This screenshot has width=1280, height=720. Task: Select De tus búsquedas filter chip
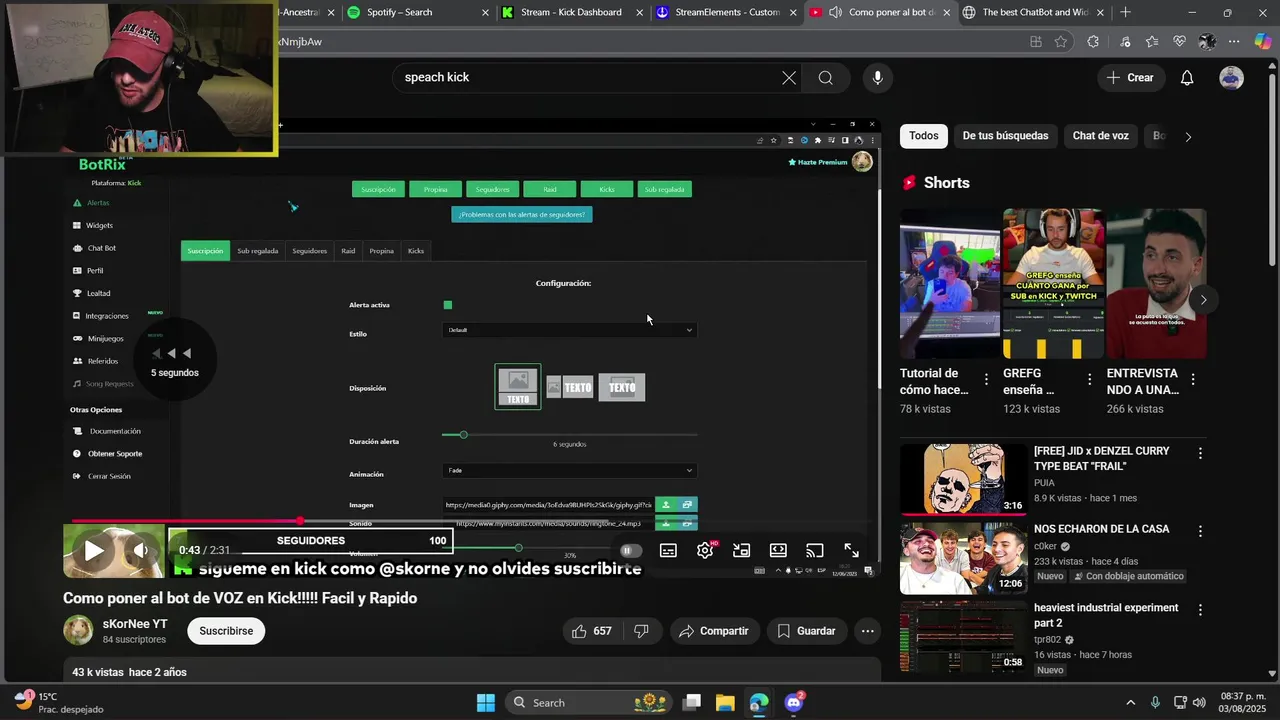(1005, 136)
